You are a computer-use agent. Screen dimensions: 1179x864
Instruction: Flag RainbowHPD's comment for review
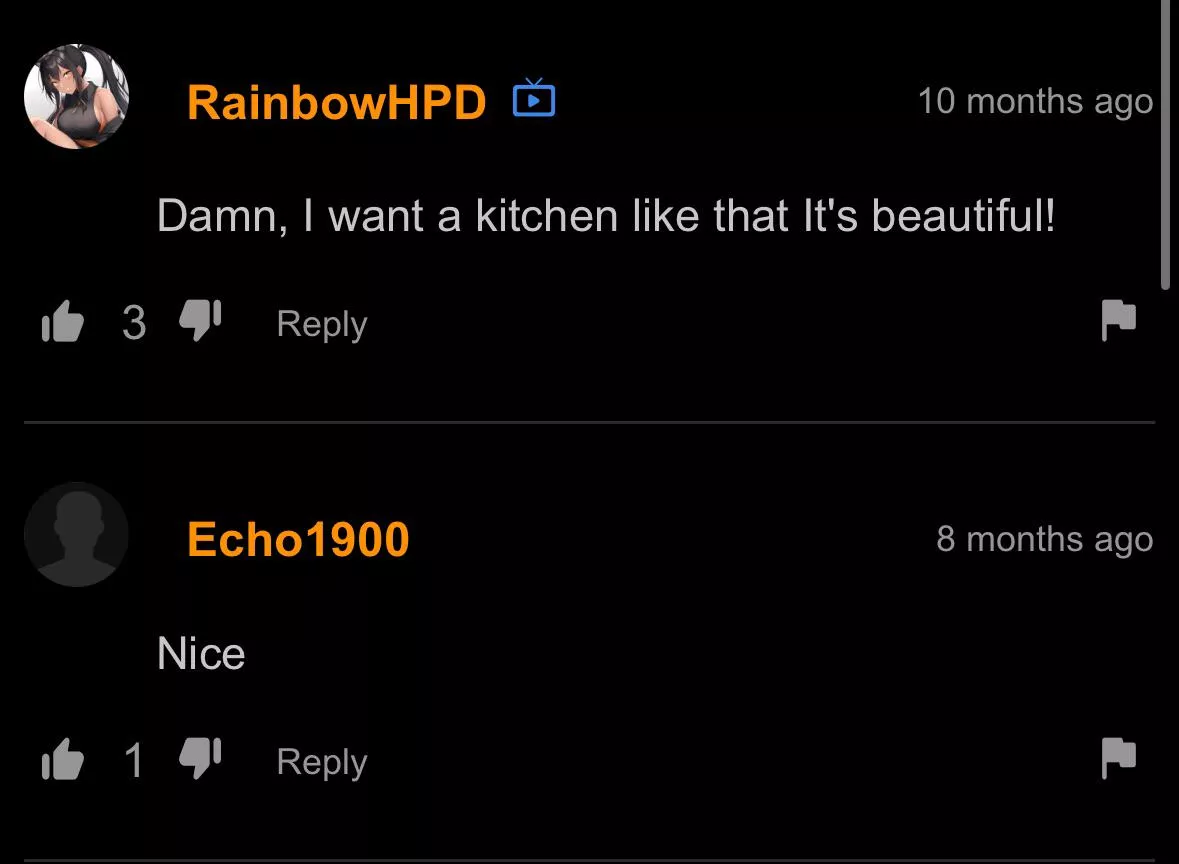[1118, 320]
